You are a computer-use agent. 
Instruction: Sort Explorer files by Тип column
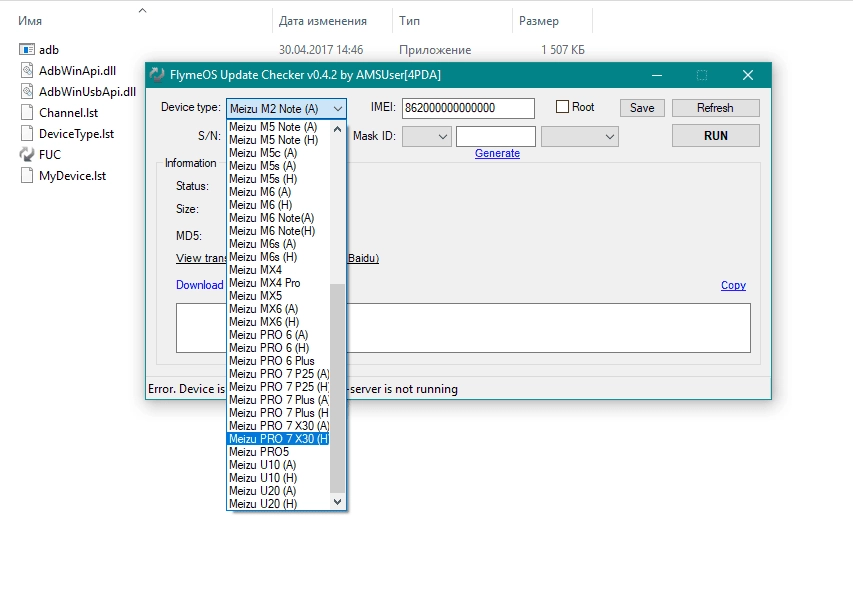pos(409,21)
